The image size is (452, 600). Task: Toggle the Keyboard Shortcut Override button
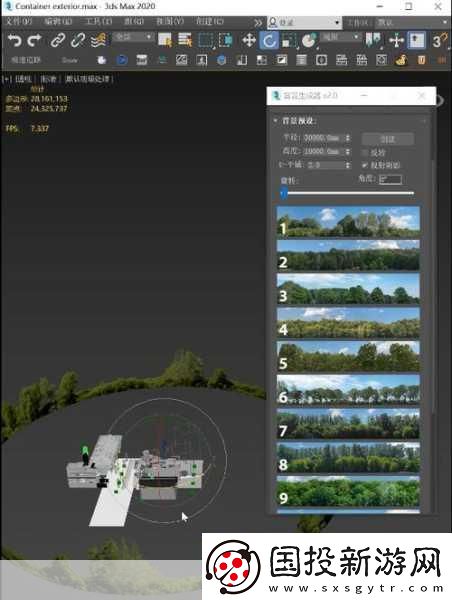pyautogui.click(x=416, y=40)
